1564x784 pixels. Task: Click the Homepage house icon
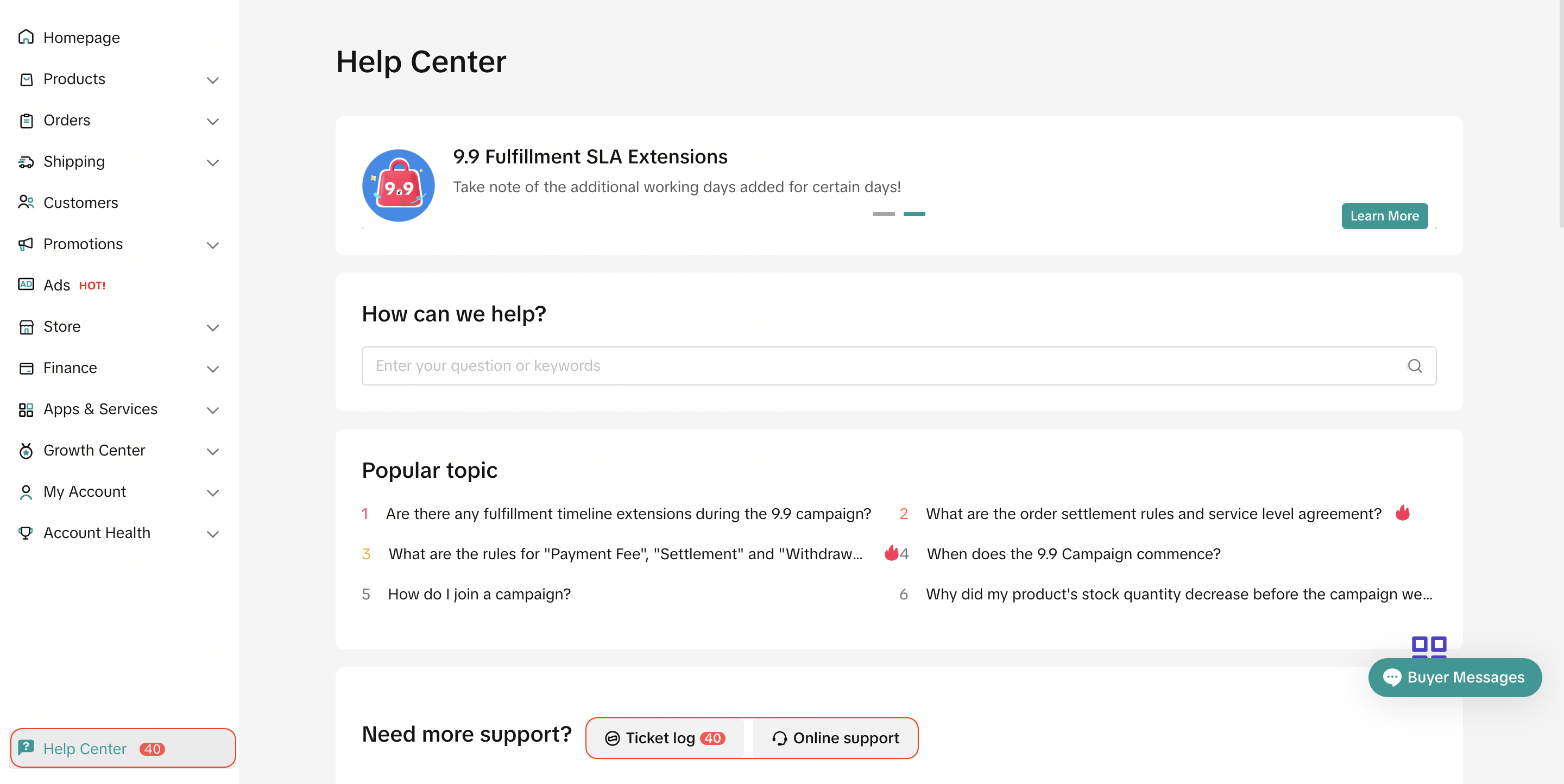pyautogui.click(x=26, y=37)
